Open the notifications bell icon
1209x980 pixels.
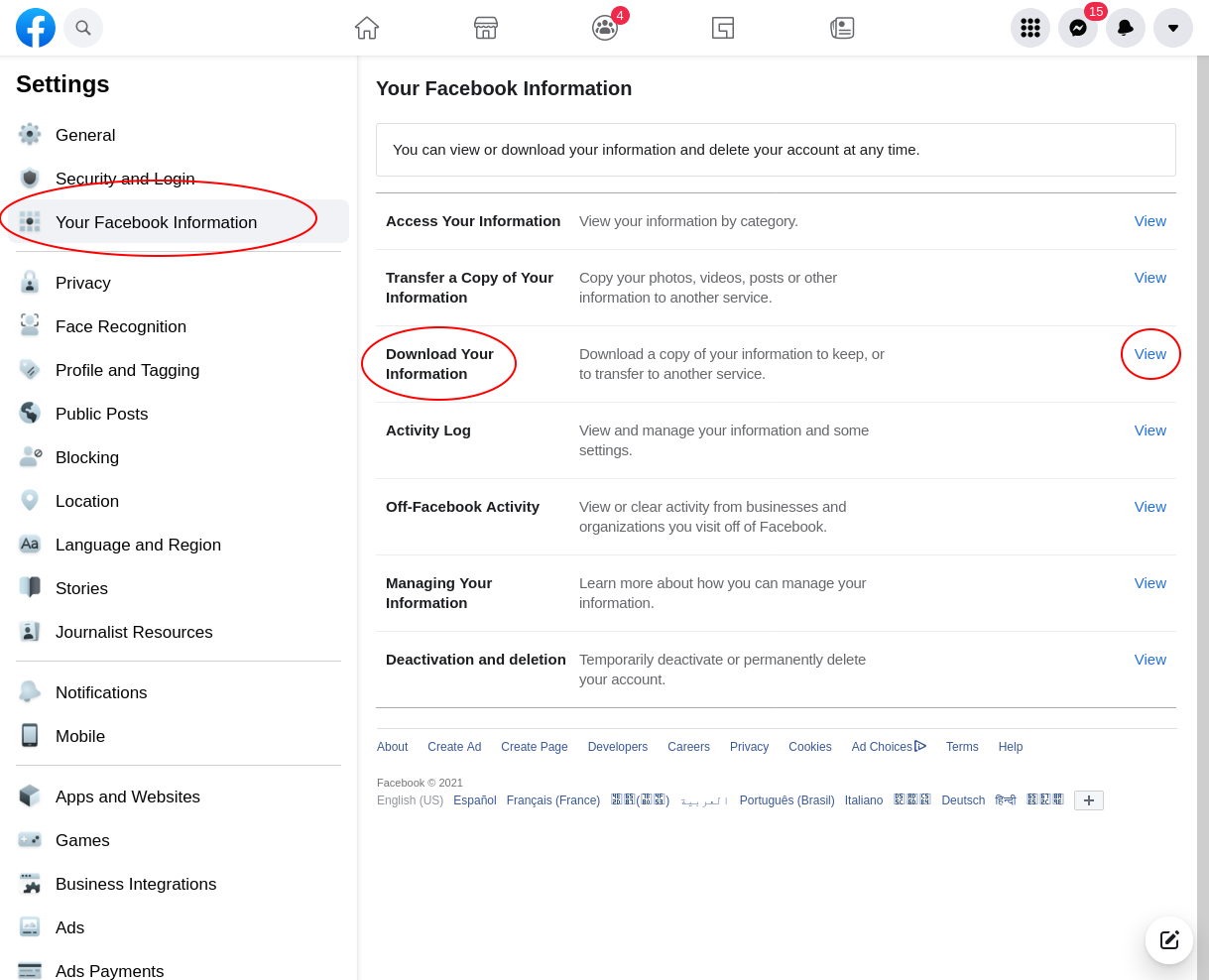click(1126, 28)
